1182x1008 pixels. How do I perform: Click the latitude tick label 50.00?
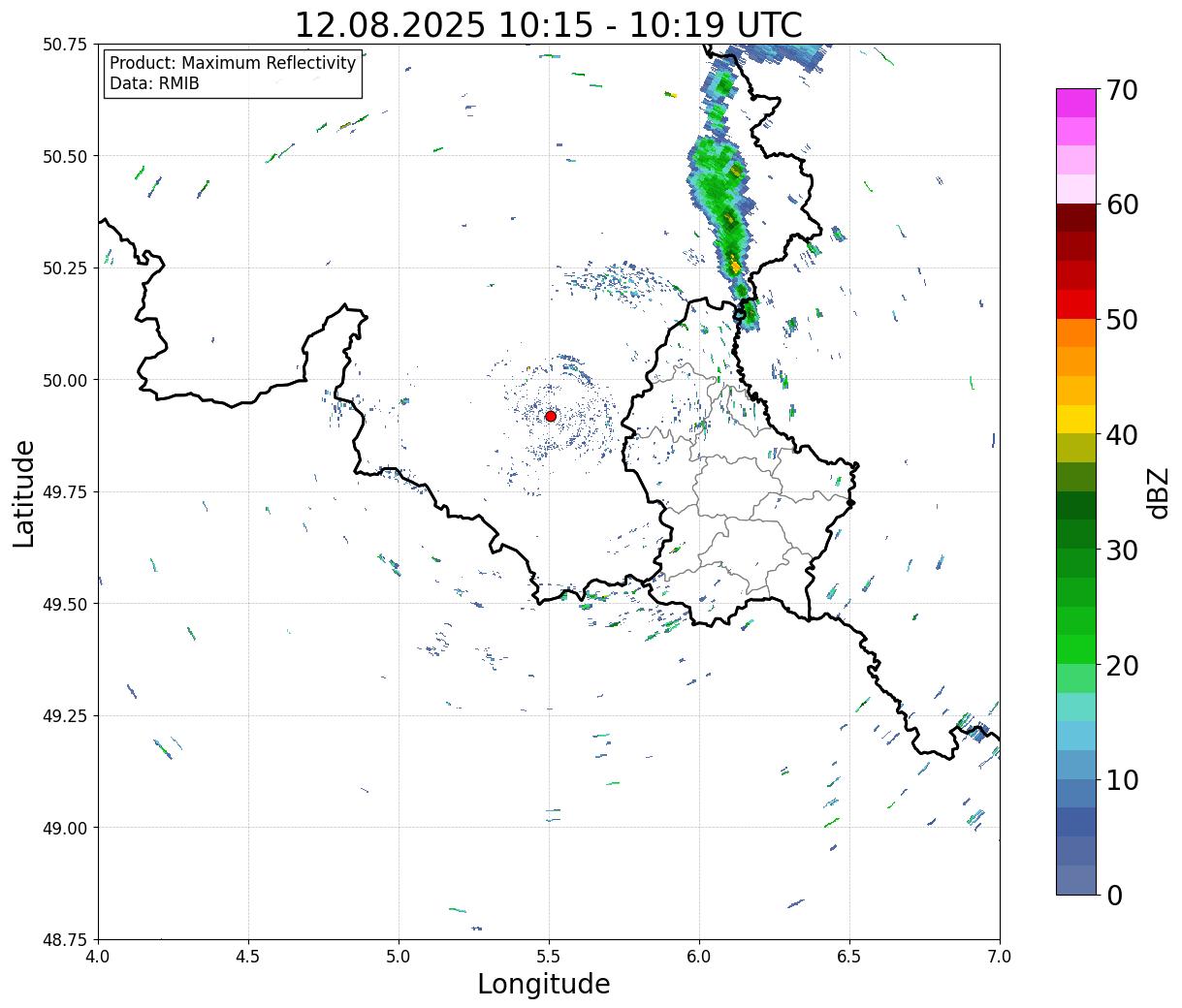pos(65,380)
